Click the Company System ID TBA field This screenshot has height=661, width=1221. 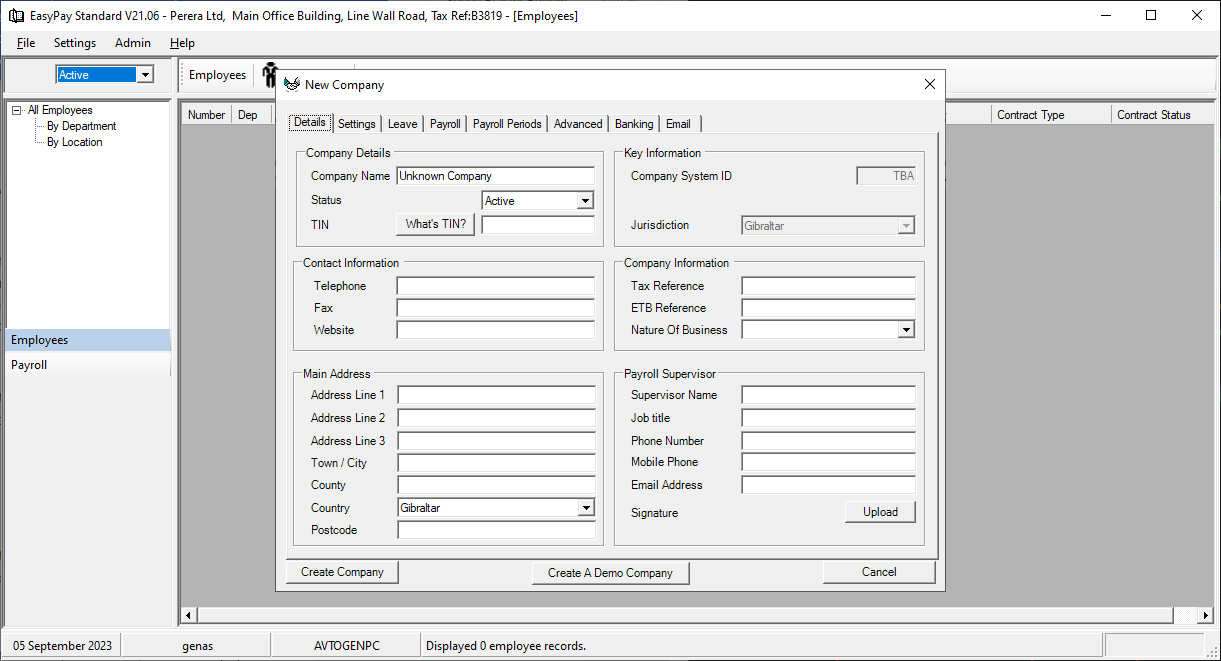pos(887,176)
